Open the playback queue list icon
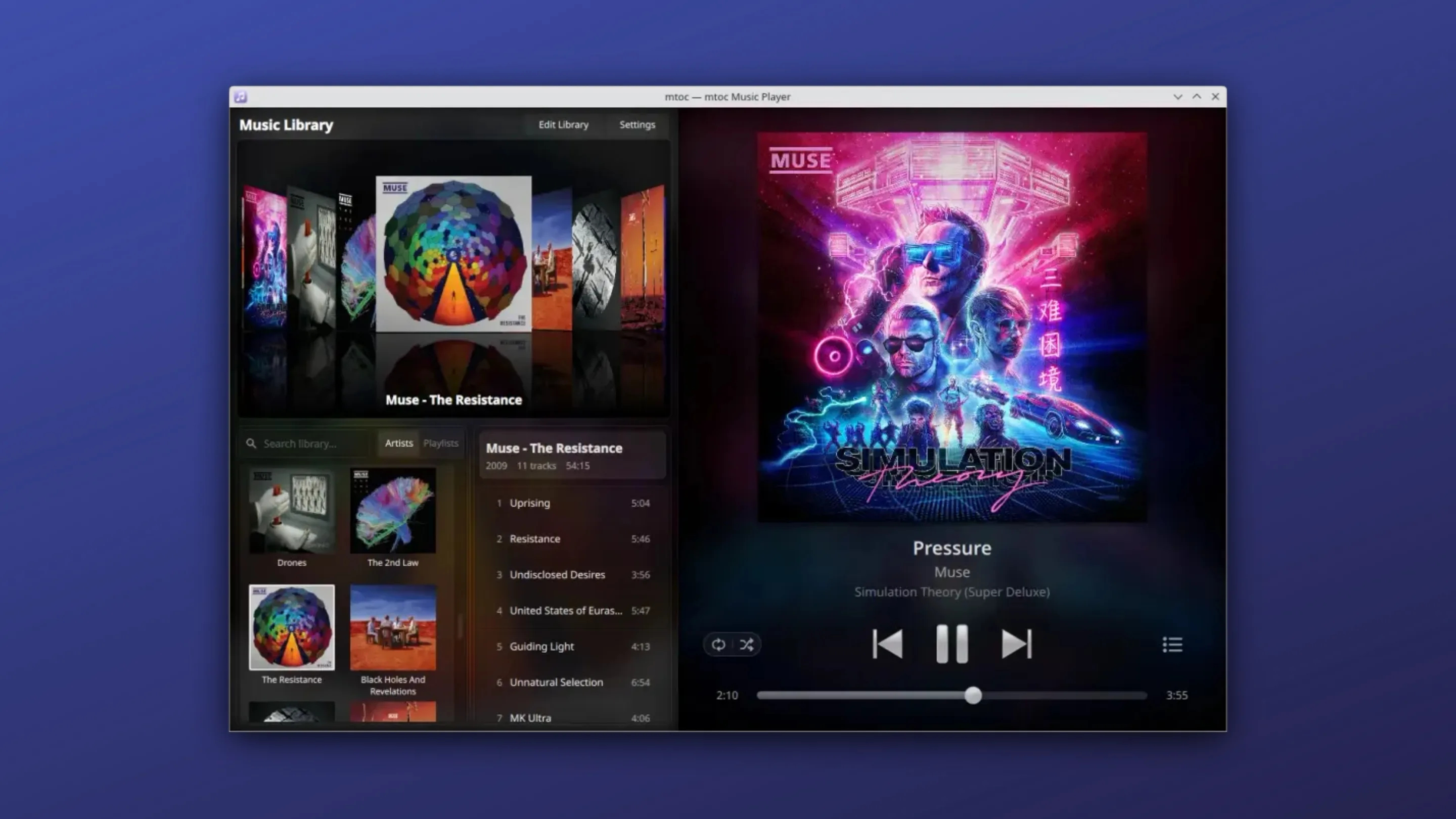This screenshot has height=819, width=1456. 1172,645
